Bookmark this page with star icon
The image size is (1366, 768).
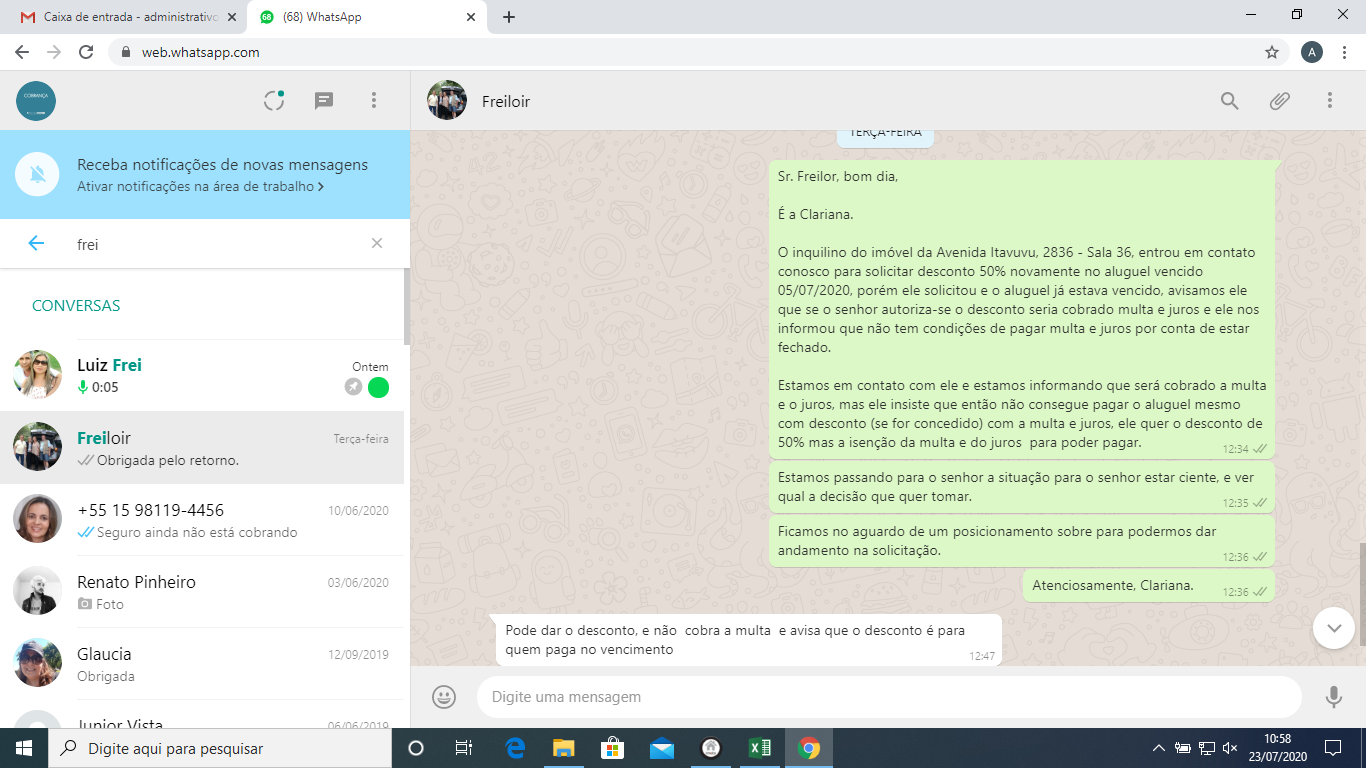pos(1272,52)
